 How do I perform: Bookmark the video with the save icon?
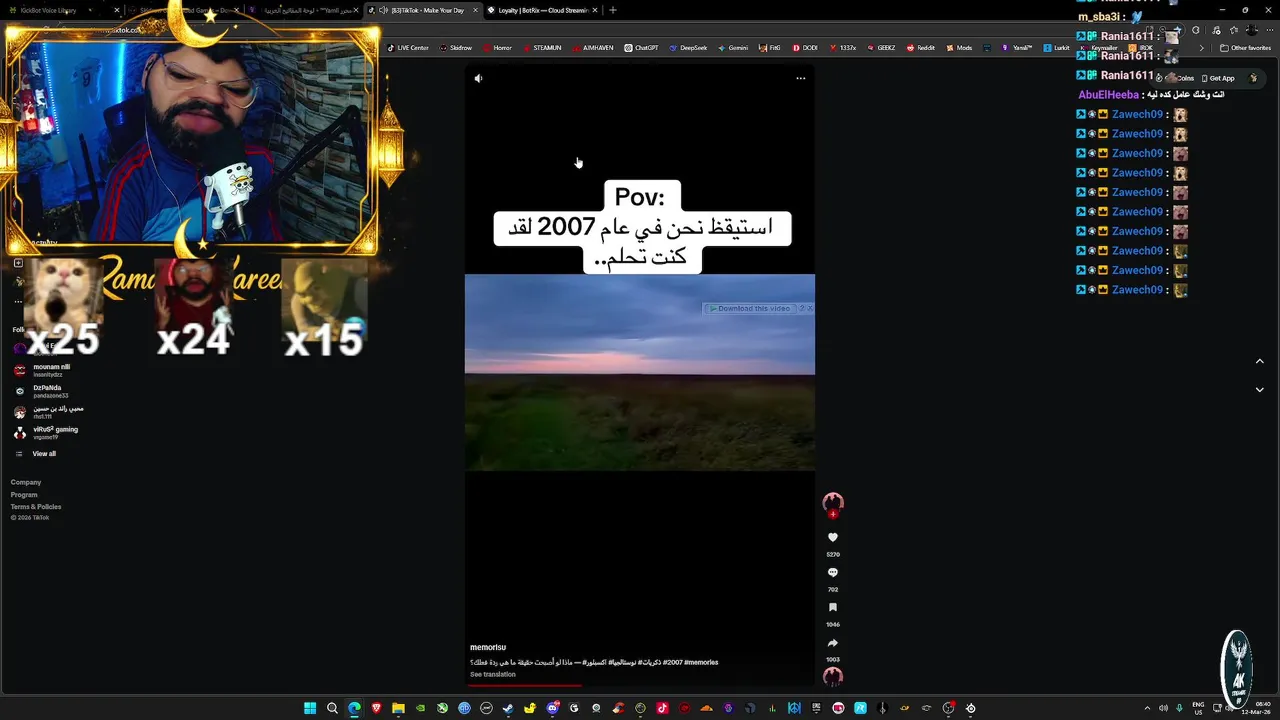tap(833, 607)
